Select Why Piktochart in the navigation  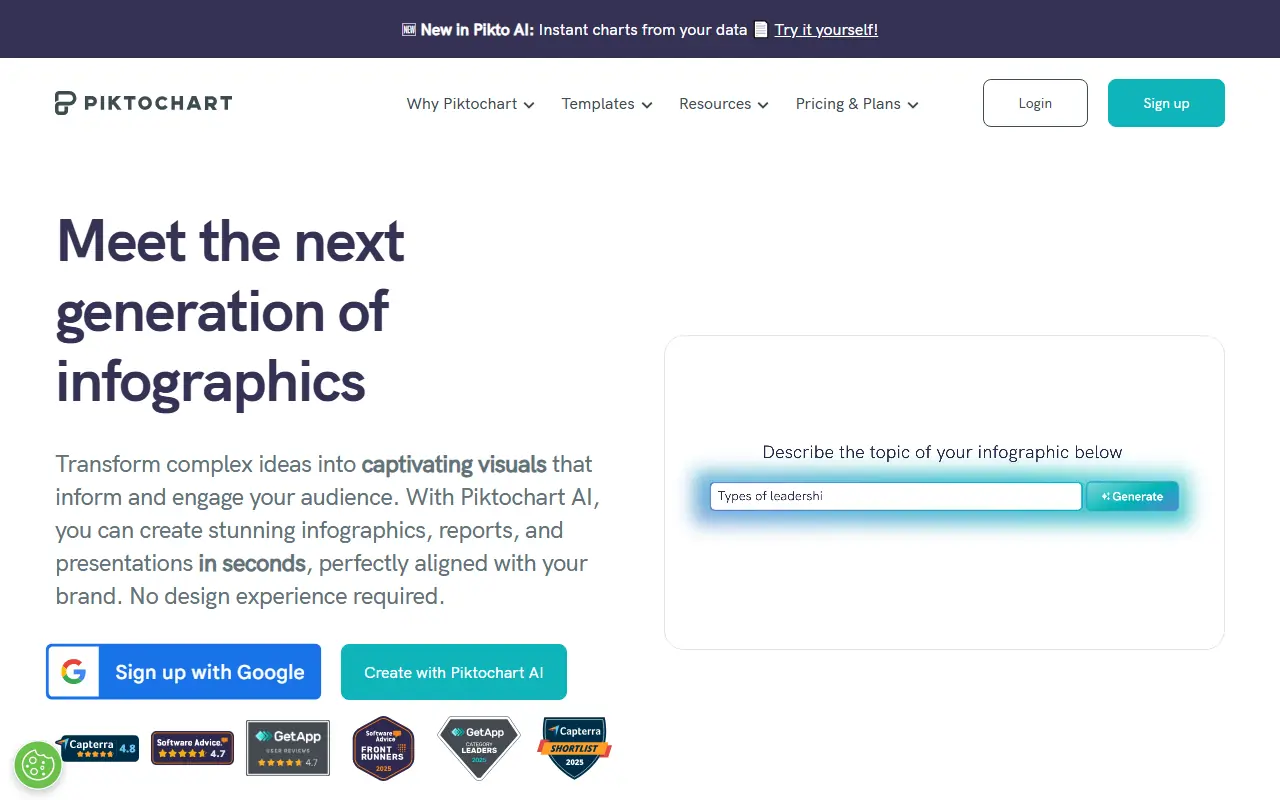pyautogui.click(x=461, y=104)
